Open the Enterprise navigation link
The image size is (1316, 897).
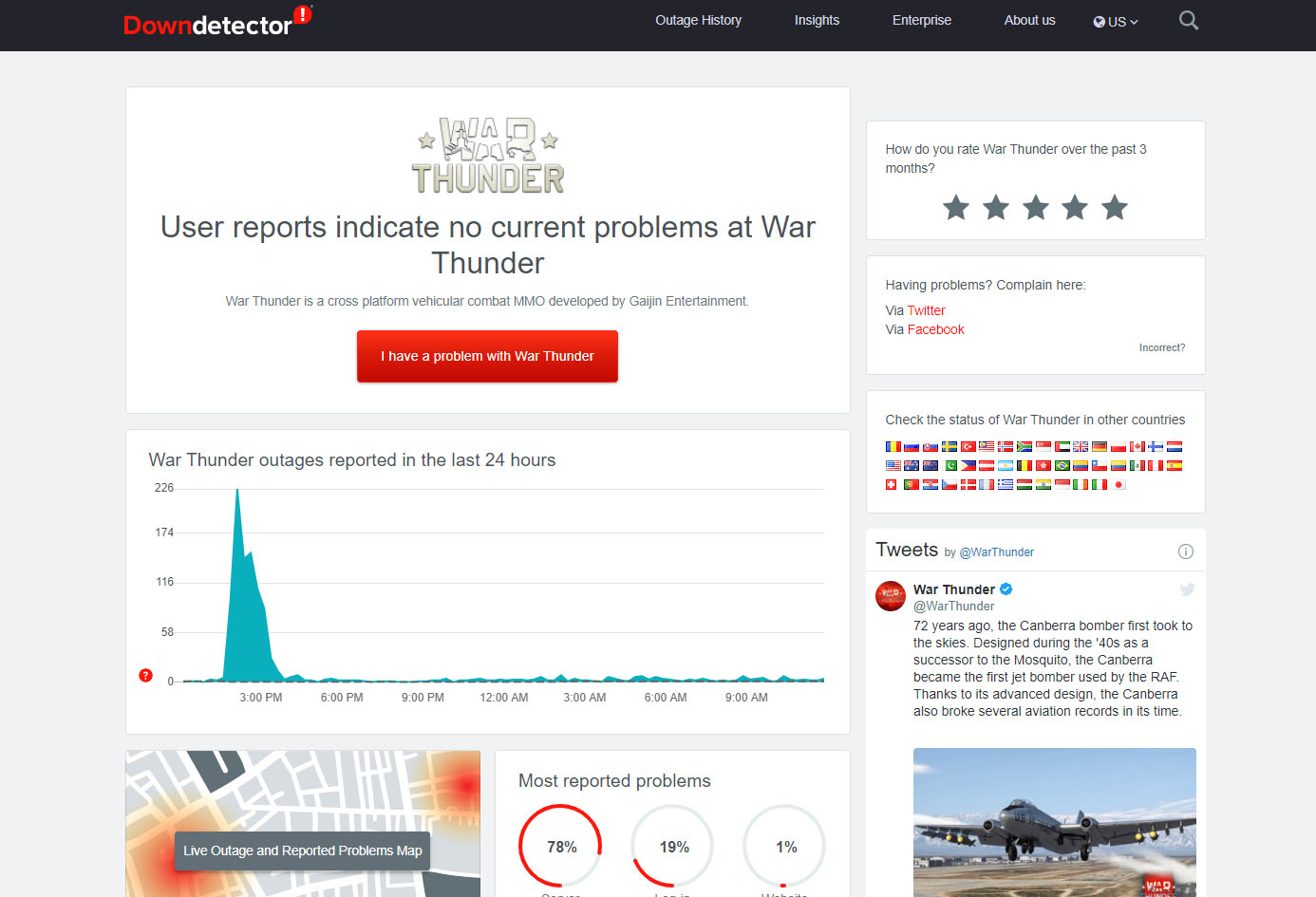(921, 20)
